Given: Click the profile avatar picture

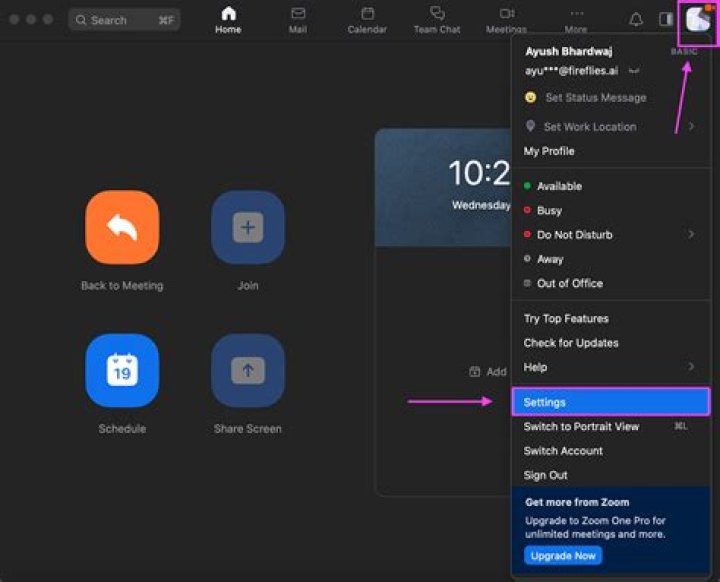Looking at the screenshot, I should click(x=697, y=21).
